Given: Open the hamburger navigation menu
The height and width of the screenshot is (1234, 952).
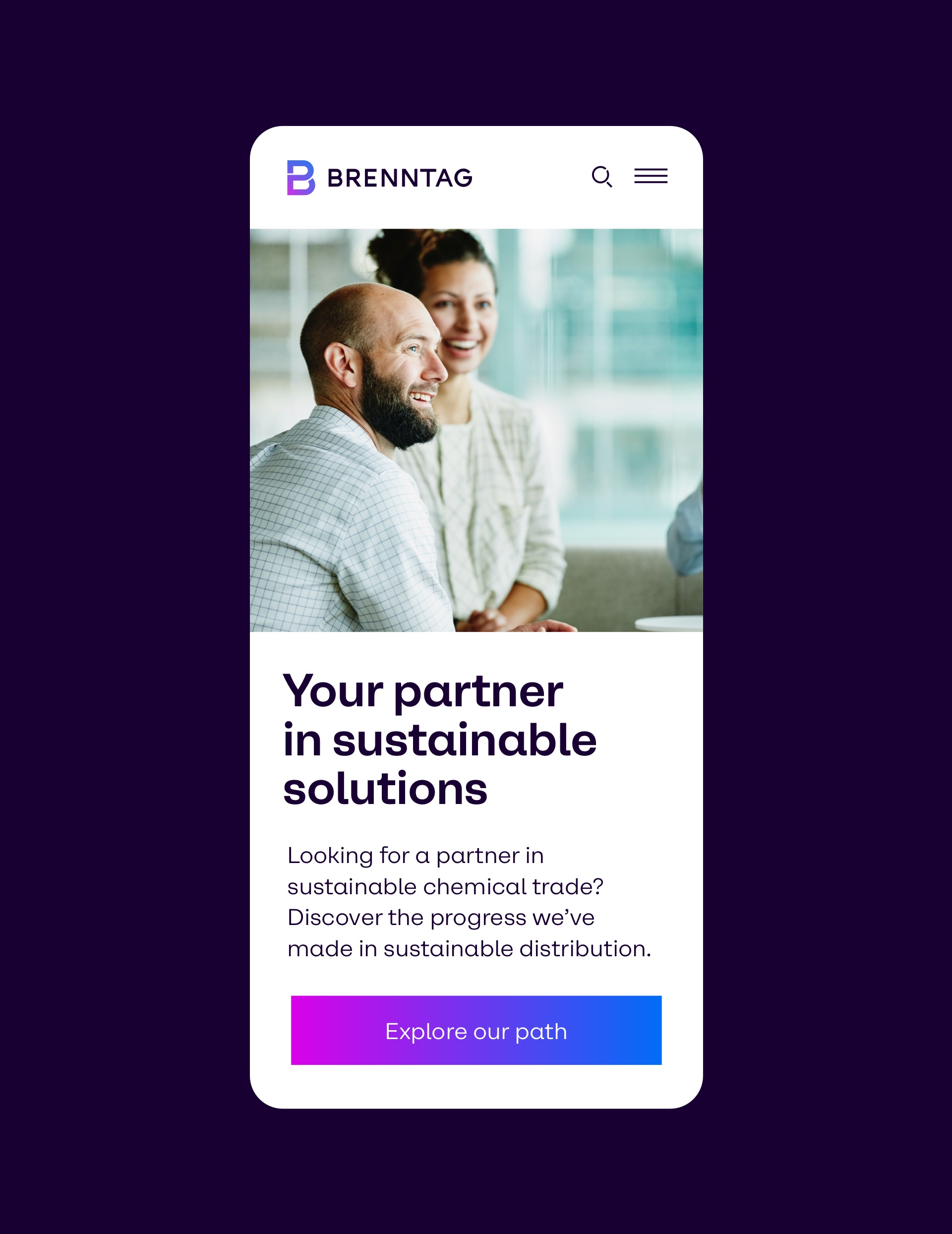Looking at the screenshot, I should [651, 176].
